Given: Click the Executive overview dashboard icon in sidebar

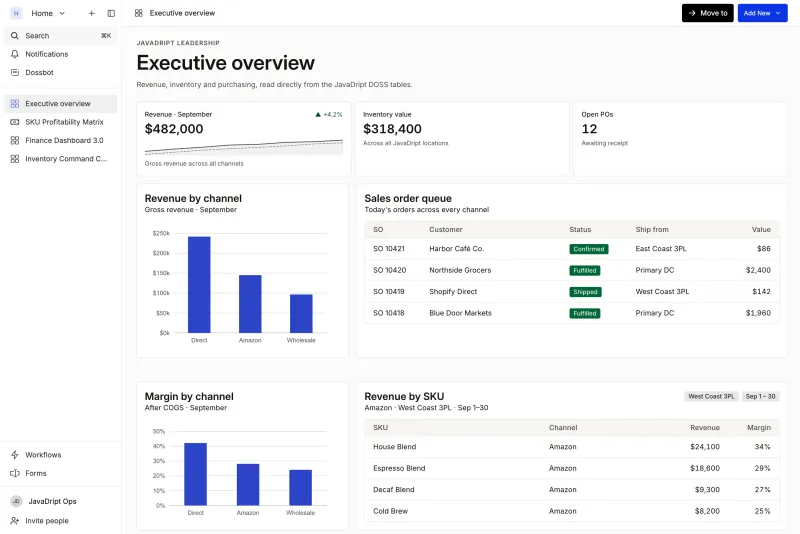Looking at the screenshot, I should 15,104.
